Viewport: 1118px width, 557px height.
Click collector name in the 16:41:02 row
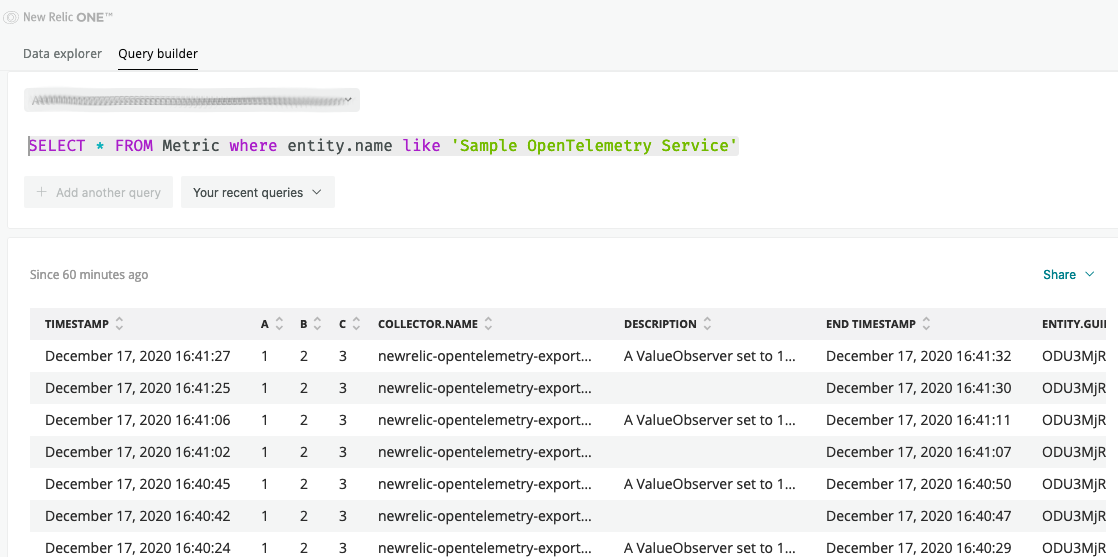coord(484,452)
